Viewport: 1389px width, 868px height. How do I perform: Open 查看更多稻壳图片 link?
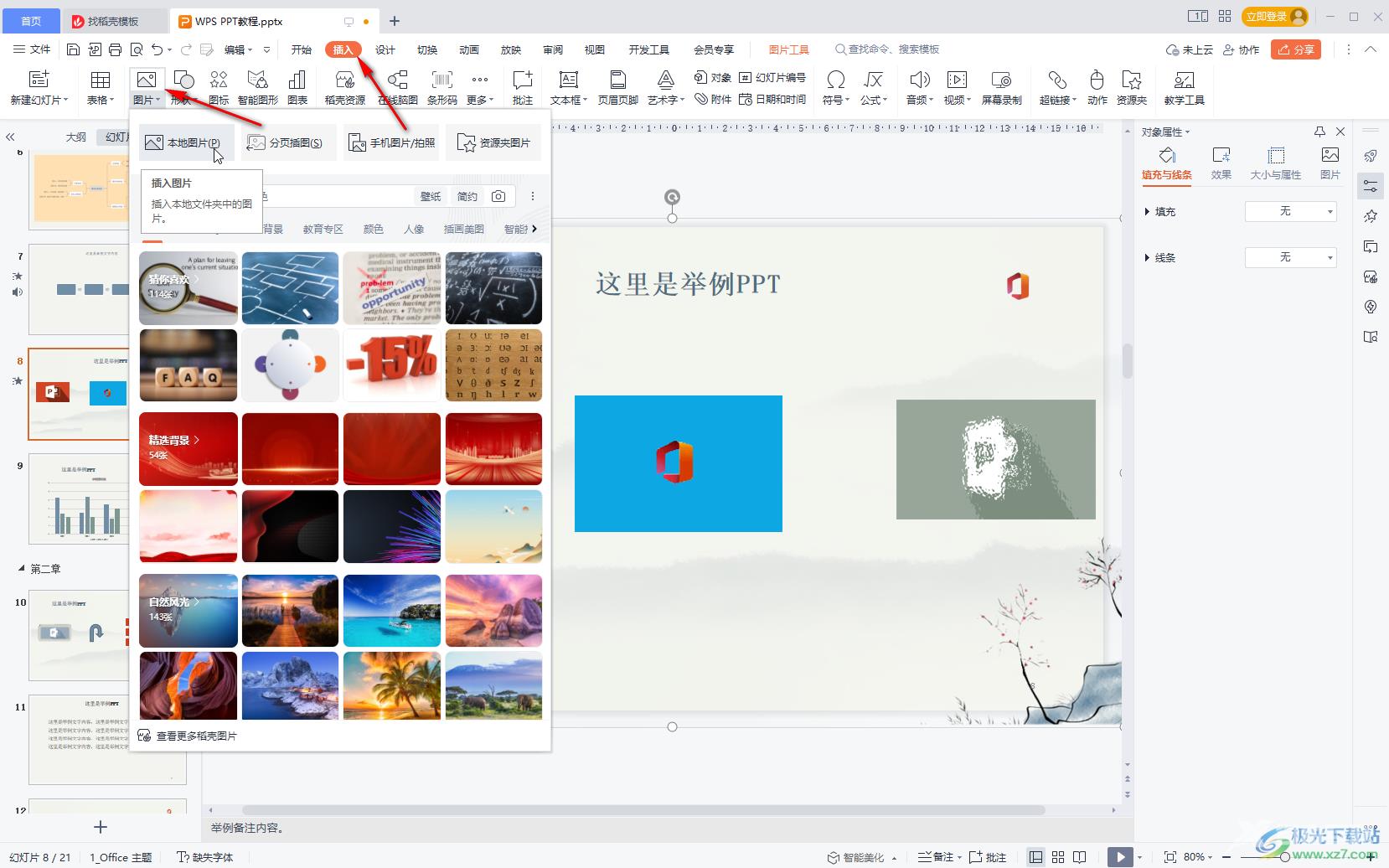[x=188, y=736]
